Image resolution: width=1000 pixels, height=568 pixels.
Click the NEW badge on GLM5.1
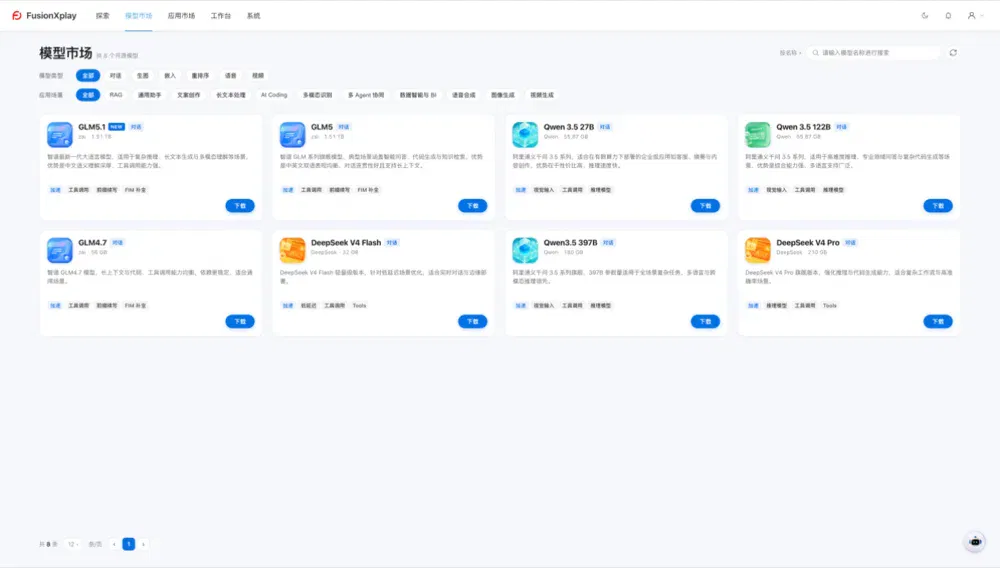click(x=117, y=127)
